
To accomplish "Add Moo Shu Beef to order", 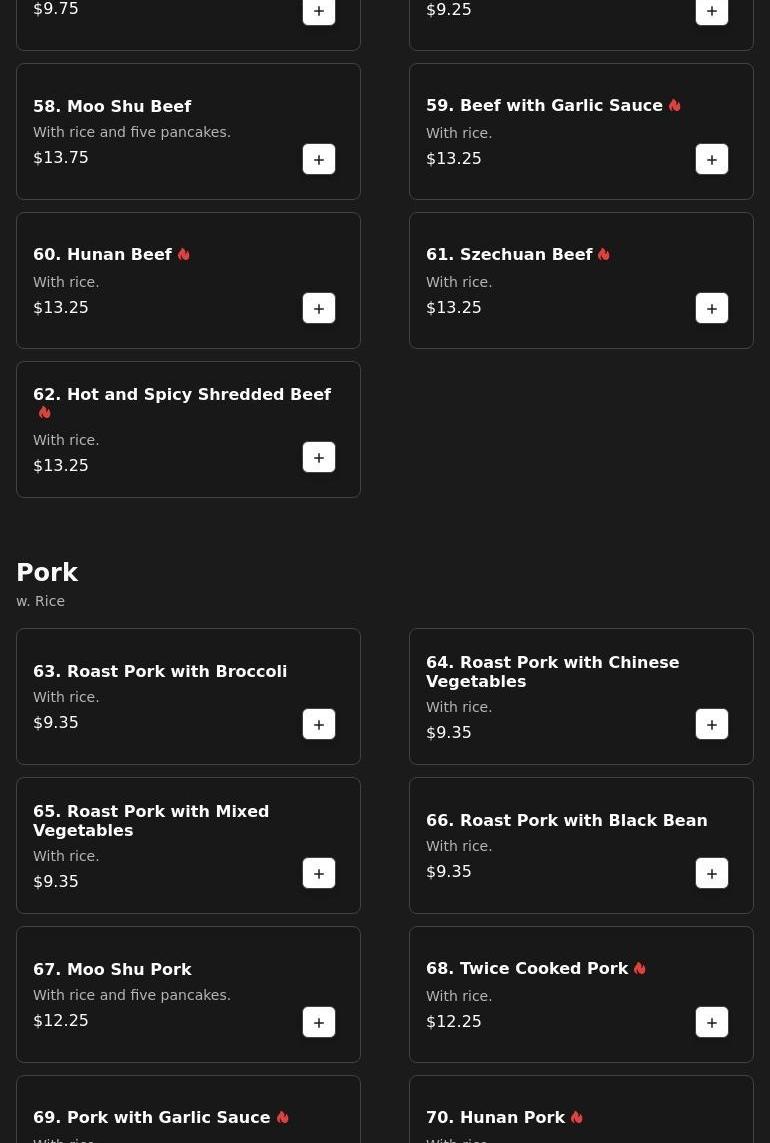I will tap(319, 160).
